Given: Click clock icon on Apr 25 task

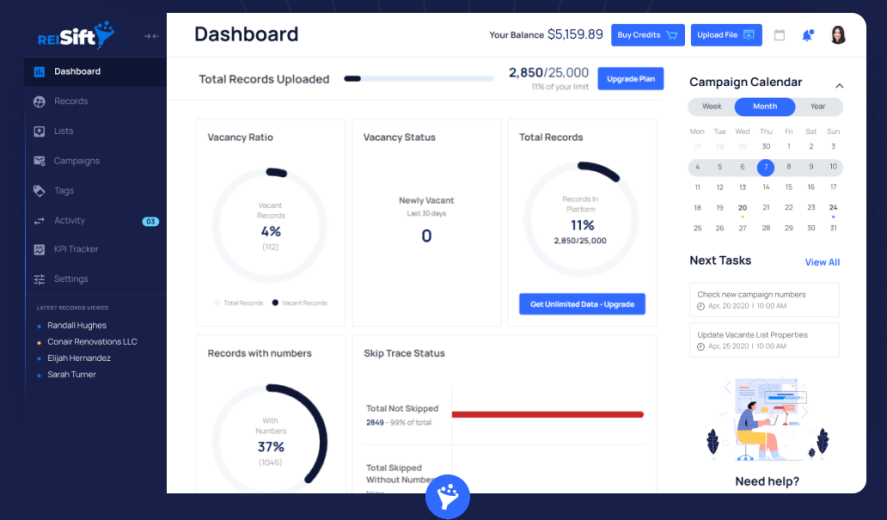Looking at the screenshot, I should pos(701,346).
